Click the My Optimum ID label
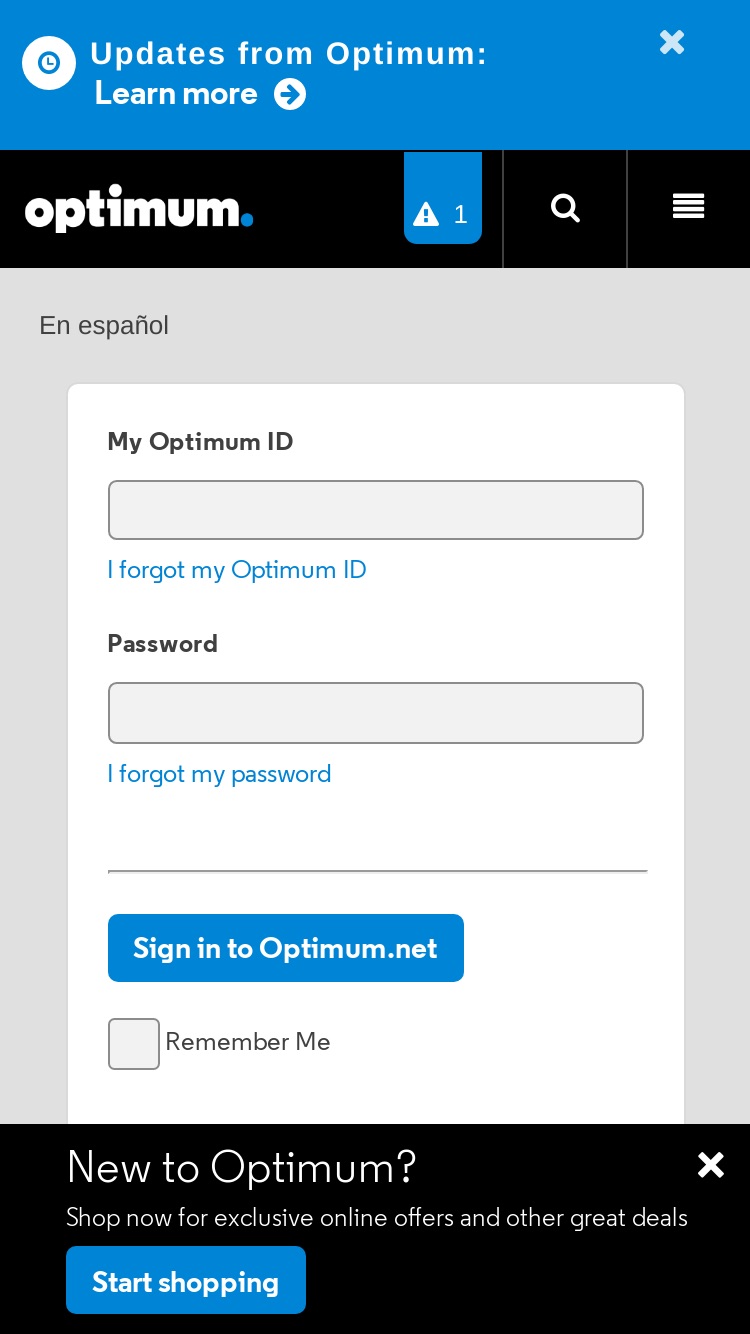The image size is (750, 1334). (x=200, y=442)
